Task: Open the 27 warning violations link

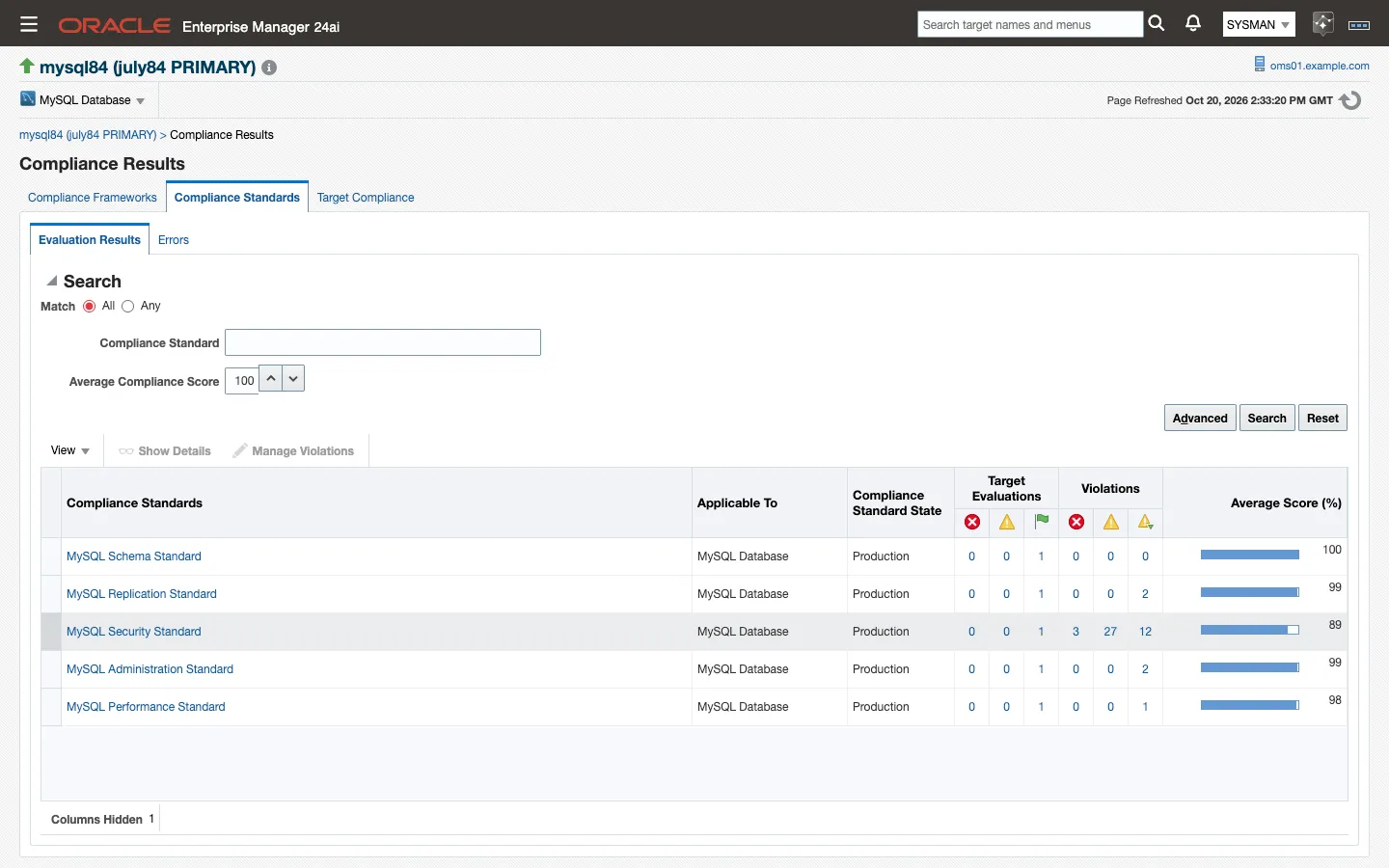Action: pyautogui.click(x=1110, y=632)
